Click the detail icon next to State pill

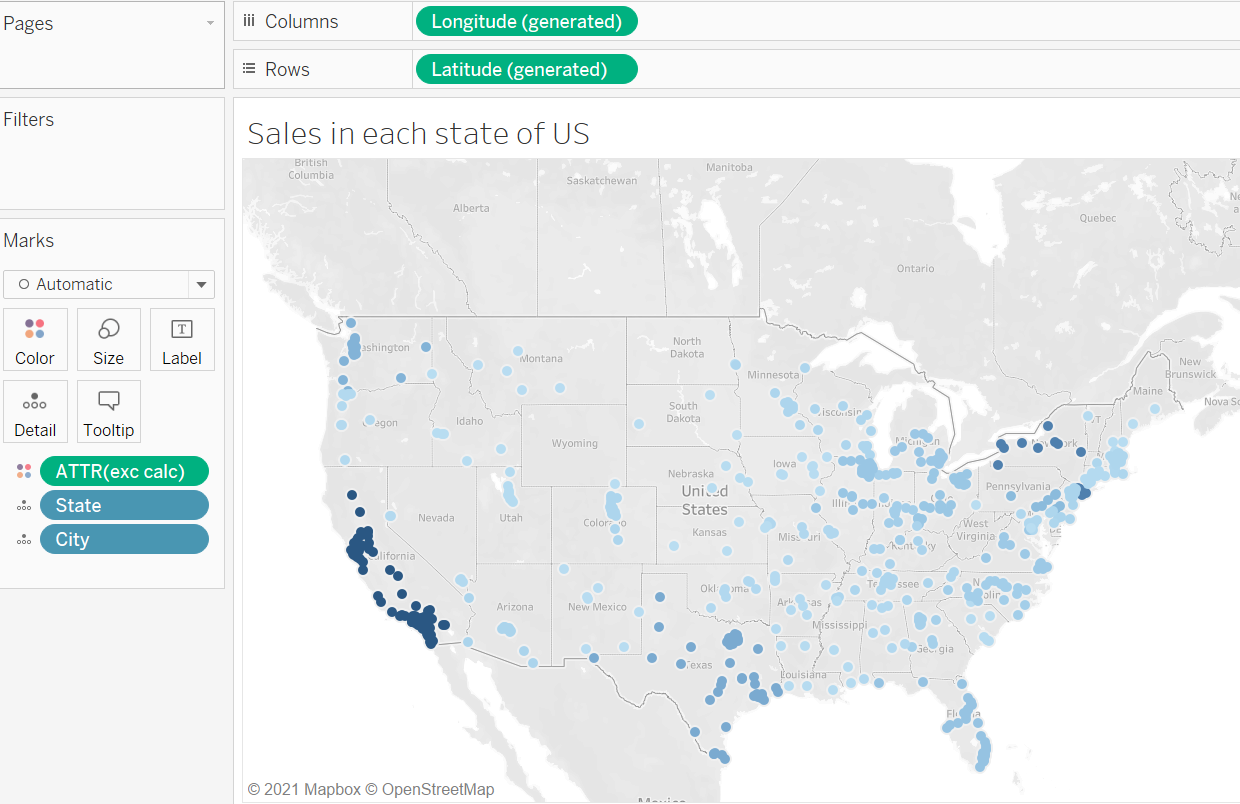point(24,506)
